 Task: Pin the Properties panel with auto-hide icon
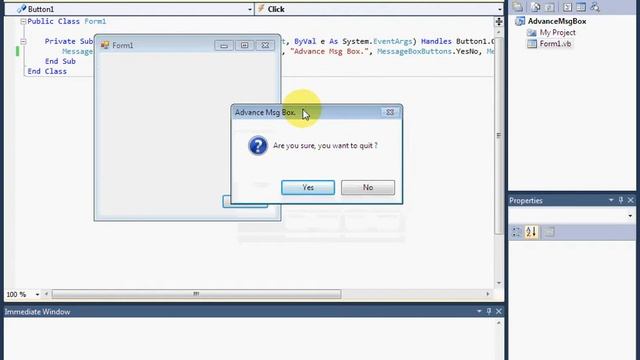tap(620, 200)
